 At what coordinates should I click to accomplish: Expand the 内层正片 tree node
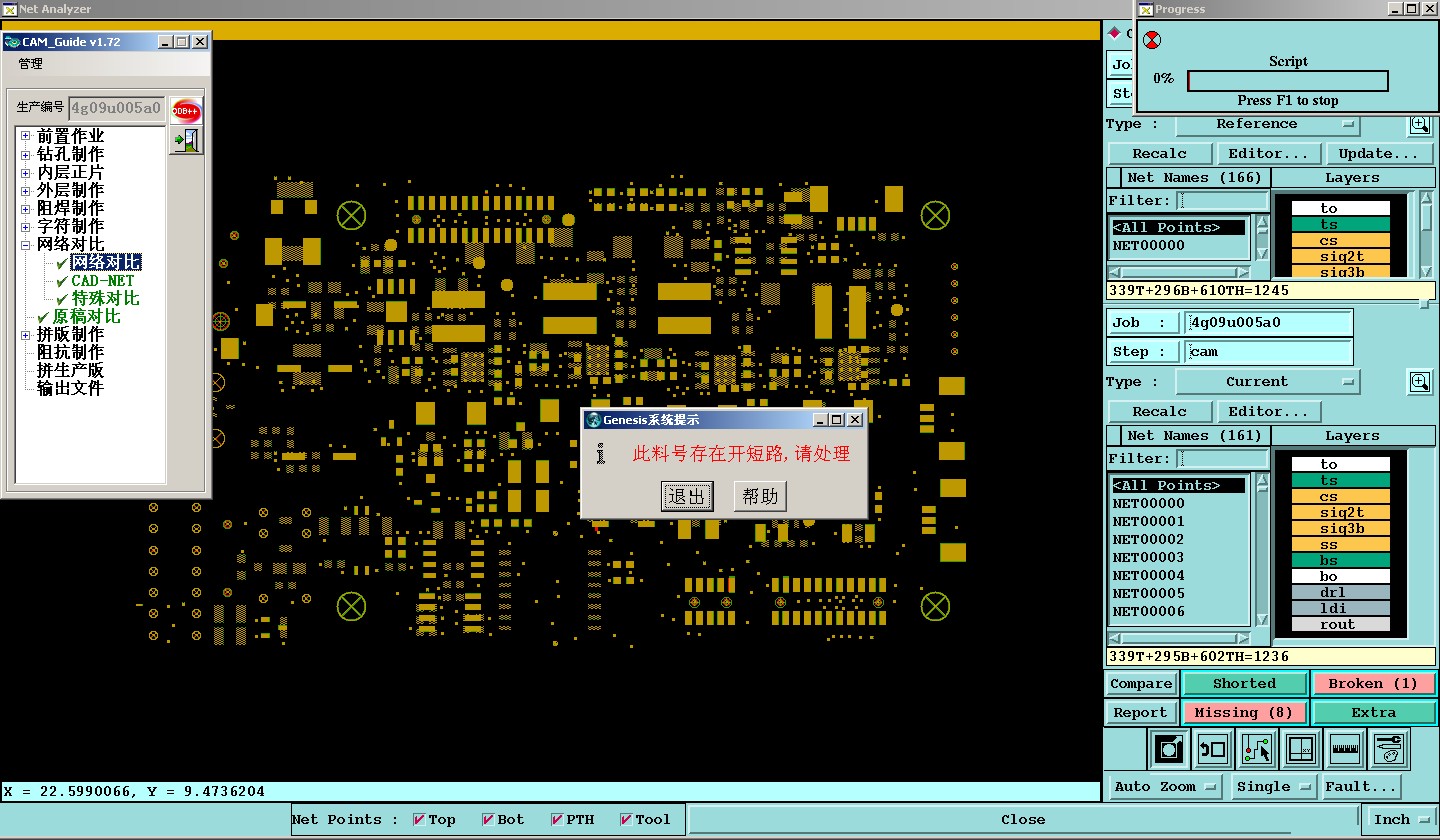tap(26, 172)
